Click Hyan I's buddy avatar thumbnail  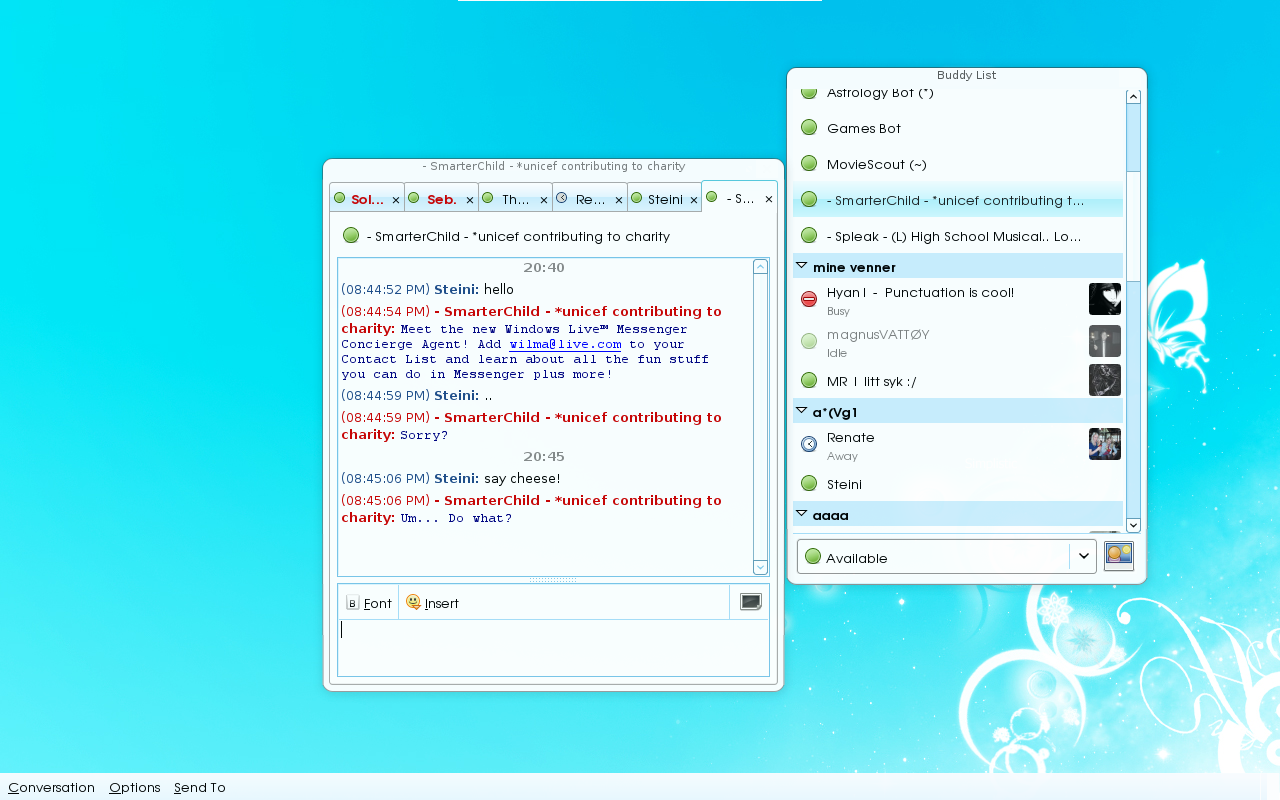1105,299
